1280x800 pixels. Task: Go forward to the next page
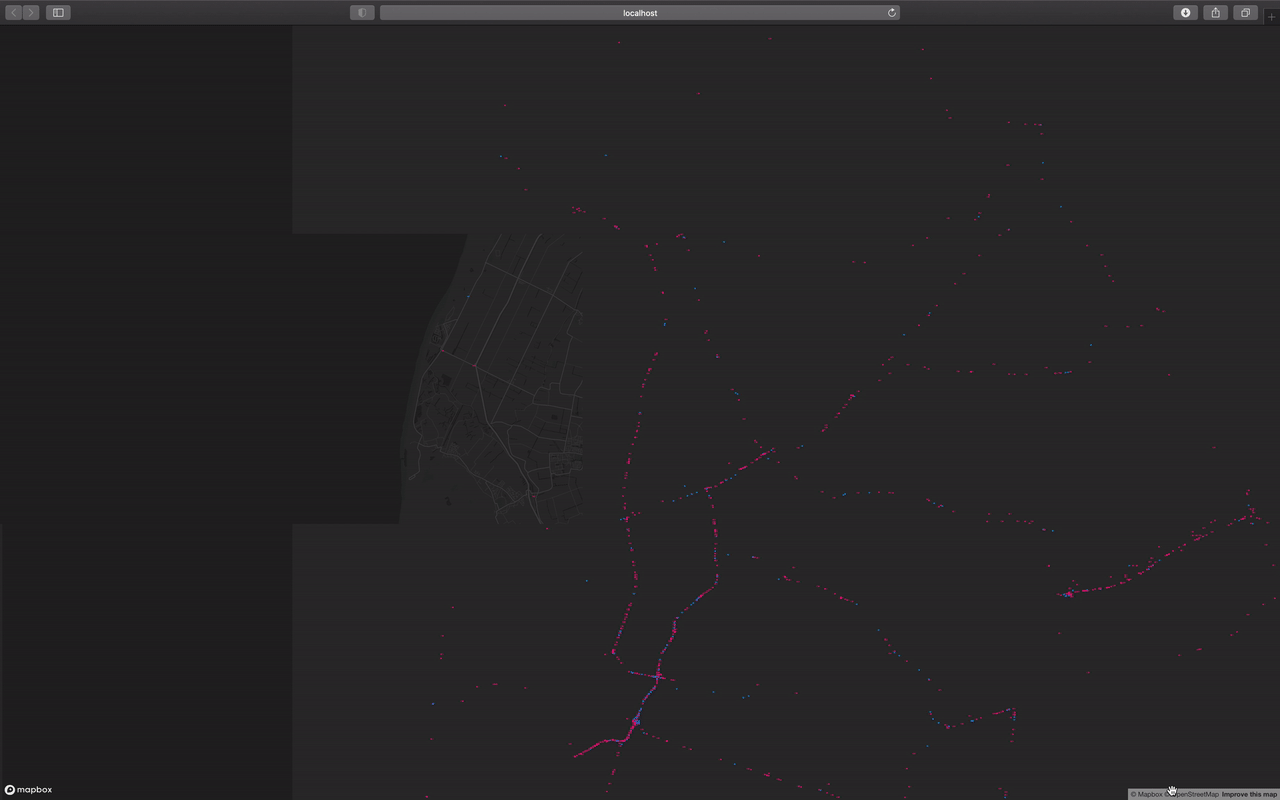pyautogui.click(x=31, y=13)
